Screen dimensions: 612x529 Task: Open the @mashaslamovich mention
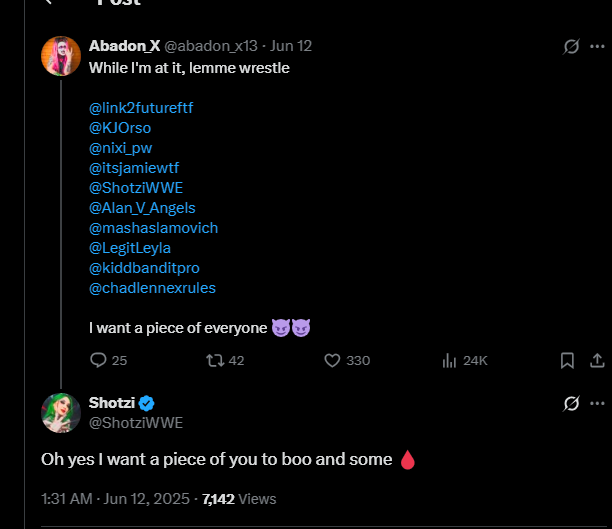pyautogui.click(x=153, y=228)
